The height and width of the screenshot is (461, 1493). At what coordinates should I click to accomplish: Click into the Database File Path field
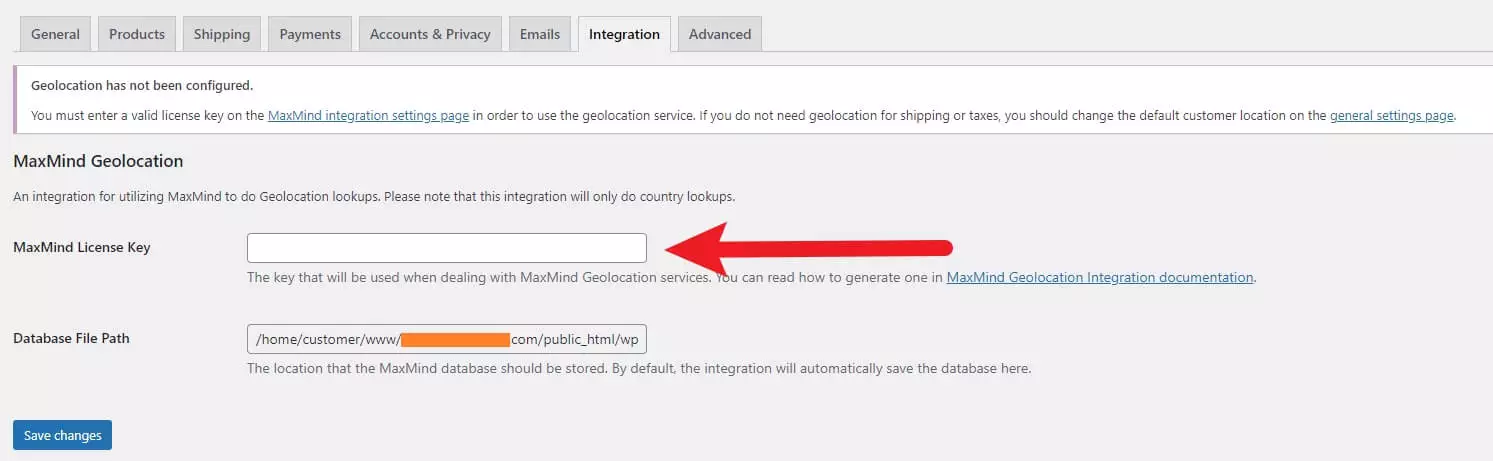coord(447,339)
